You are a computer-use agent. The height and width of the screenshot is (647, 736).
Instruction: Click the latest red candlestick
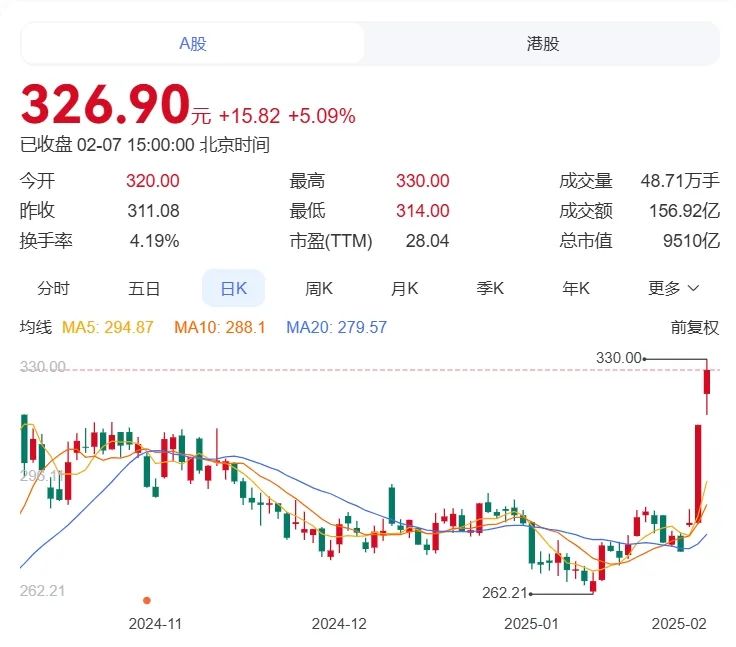tap(707, 383)
